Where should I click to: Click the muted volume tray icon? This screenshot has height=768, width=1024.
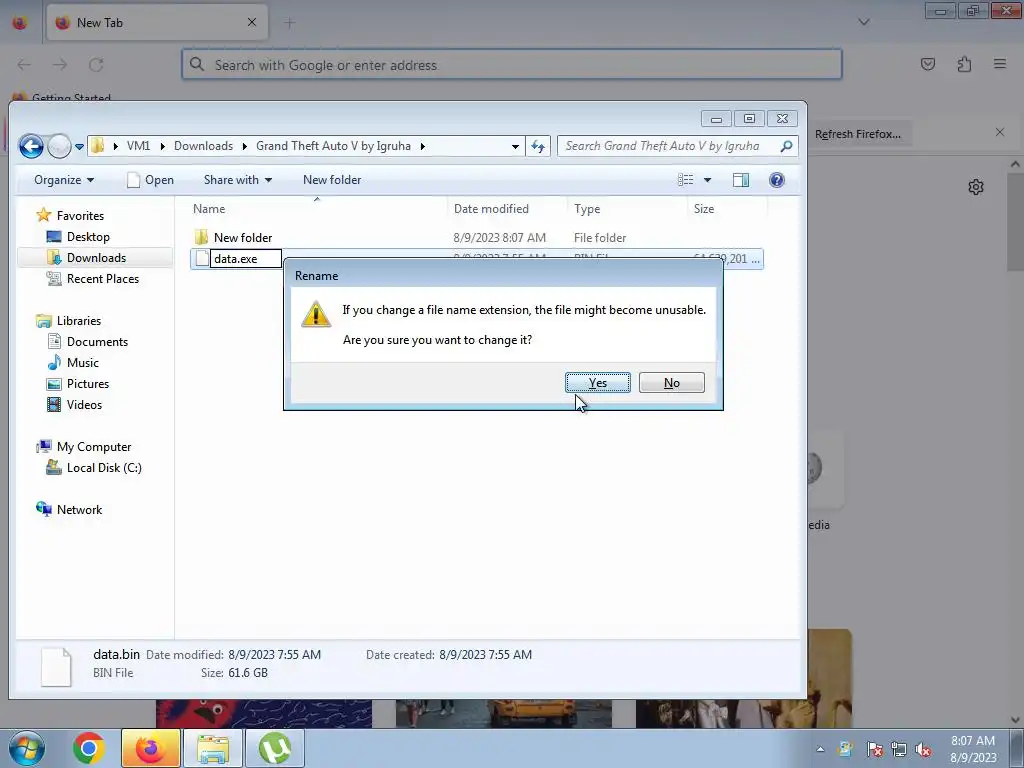click(923, 749)
